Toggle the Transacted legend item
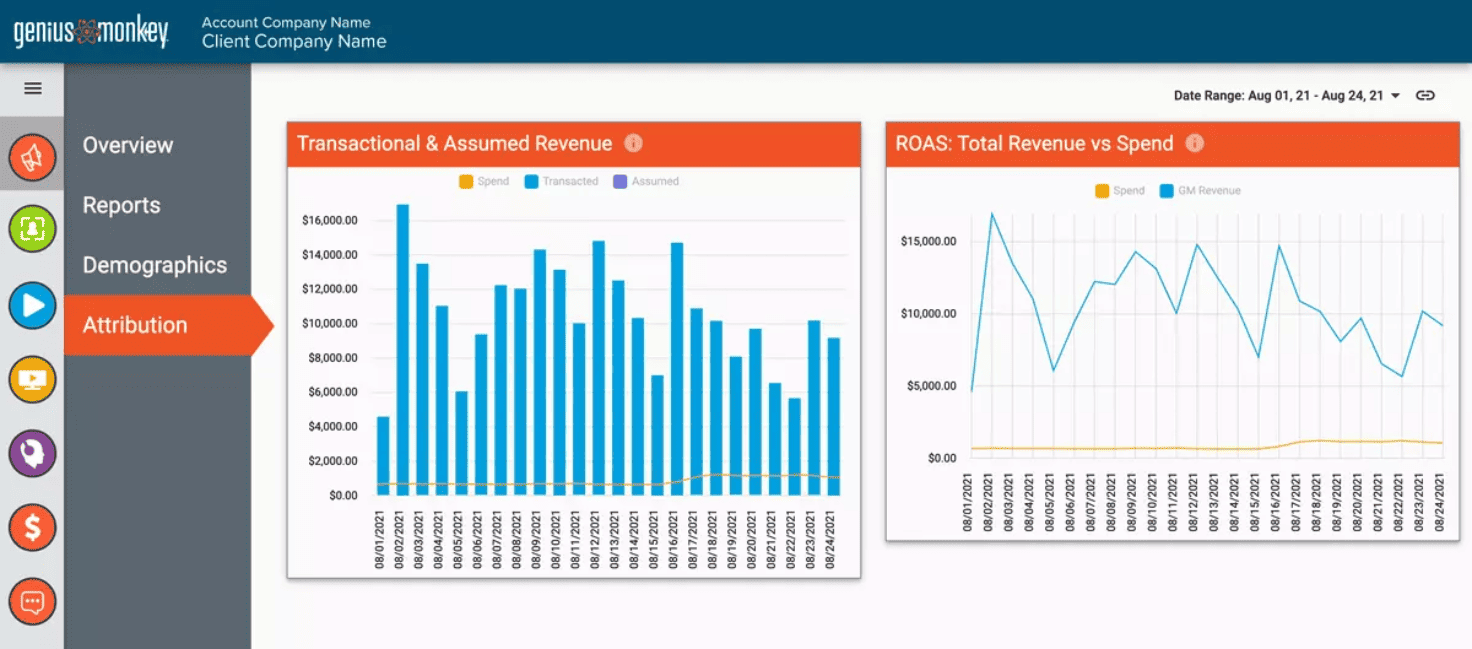This screenshot has width=1472, height=649. tap(555, 181)
